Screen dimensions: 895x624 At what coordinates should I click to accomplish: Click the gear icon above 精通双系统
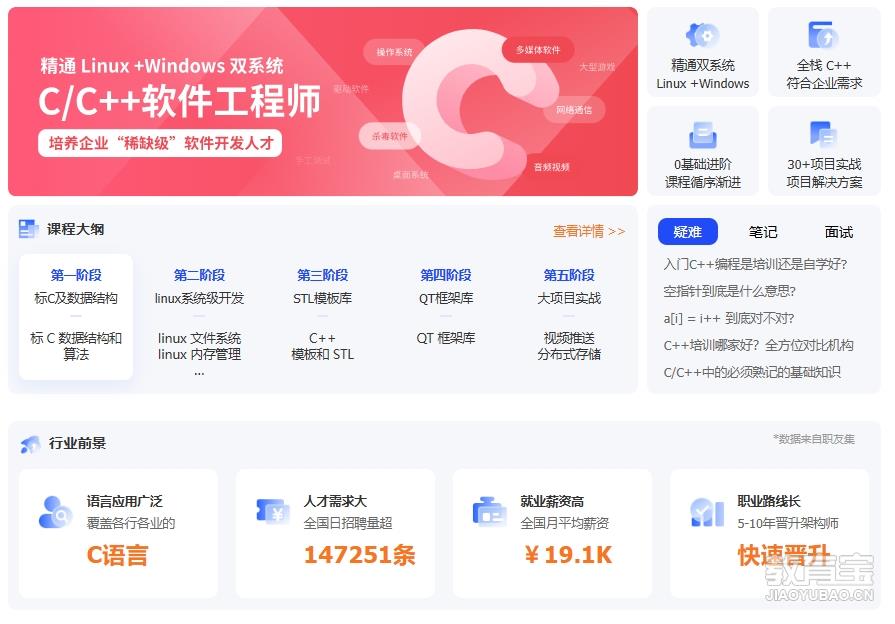[702, 35]
